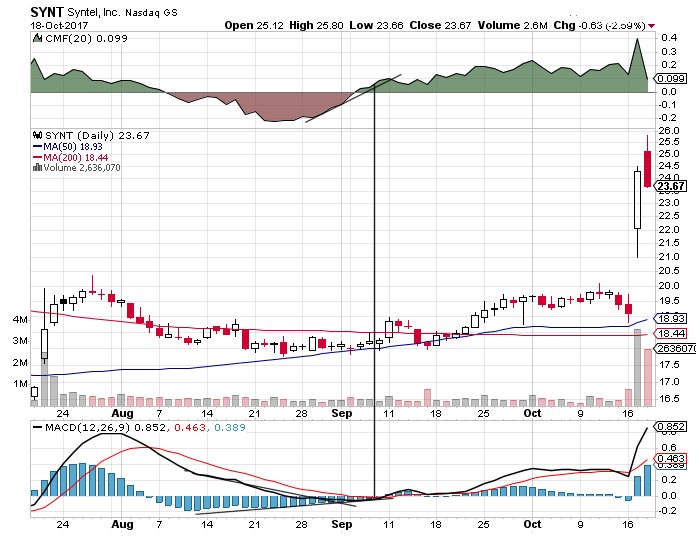Click the Aug label on price chart axis
700x545 pixels.
[122, 411]
